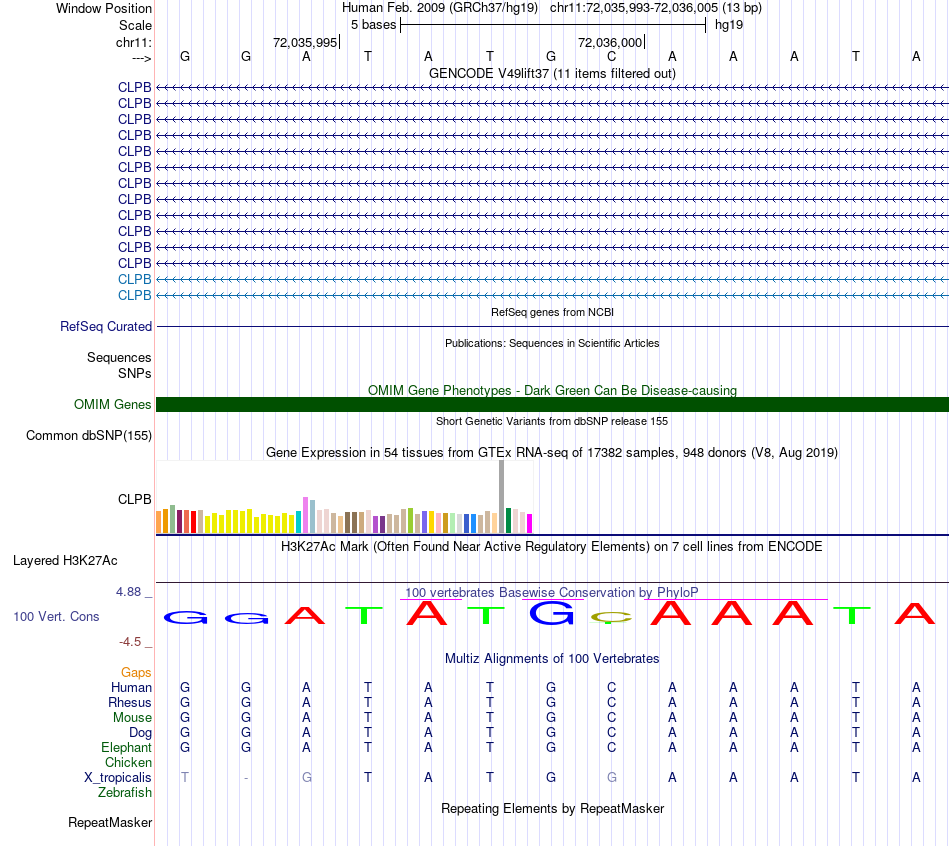Image resolution: width=950 pixels, height=846 pixels.
Task: Click the dash gap in X_tropicalis row
Action: [246, 778]
